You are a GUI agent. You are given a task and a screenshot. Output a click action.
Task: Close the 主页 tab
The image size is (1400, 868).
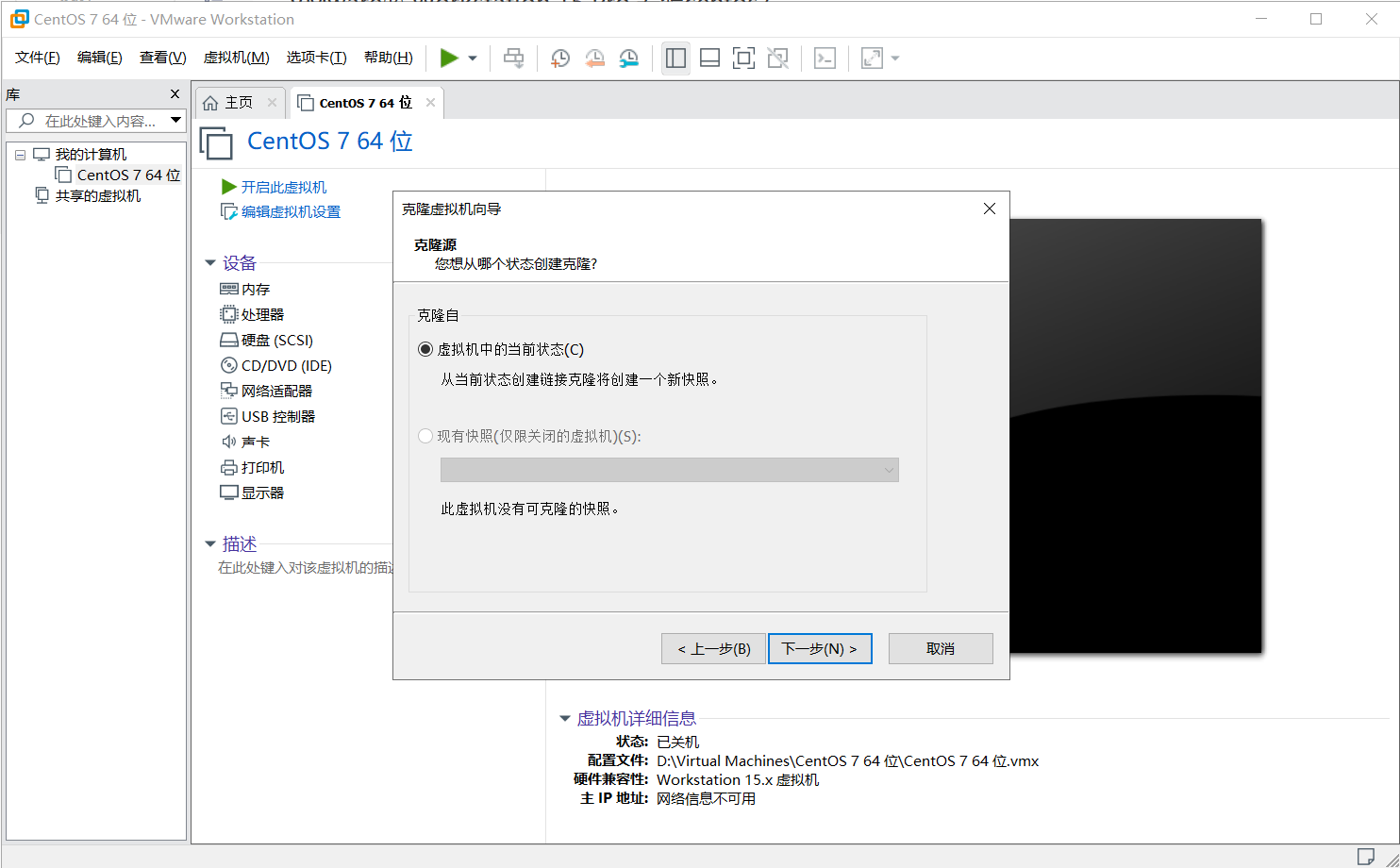tap(273, 103)
